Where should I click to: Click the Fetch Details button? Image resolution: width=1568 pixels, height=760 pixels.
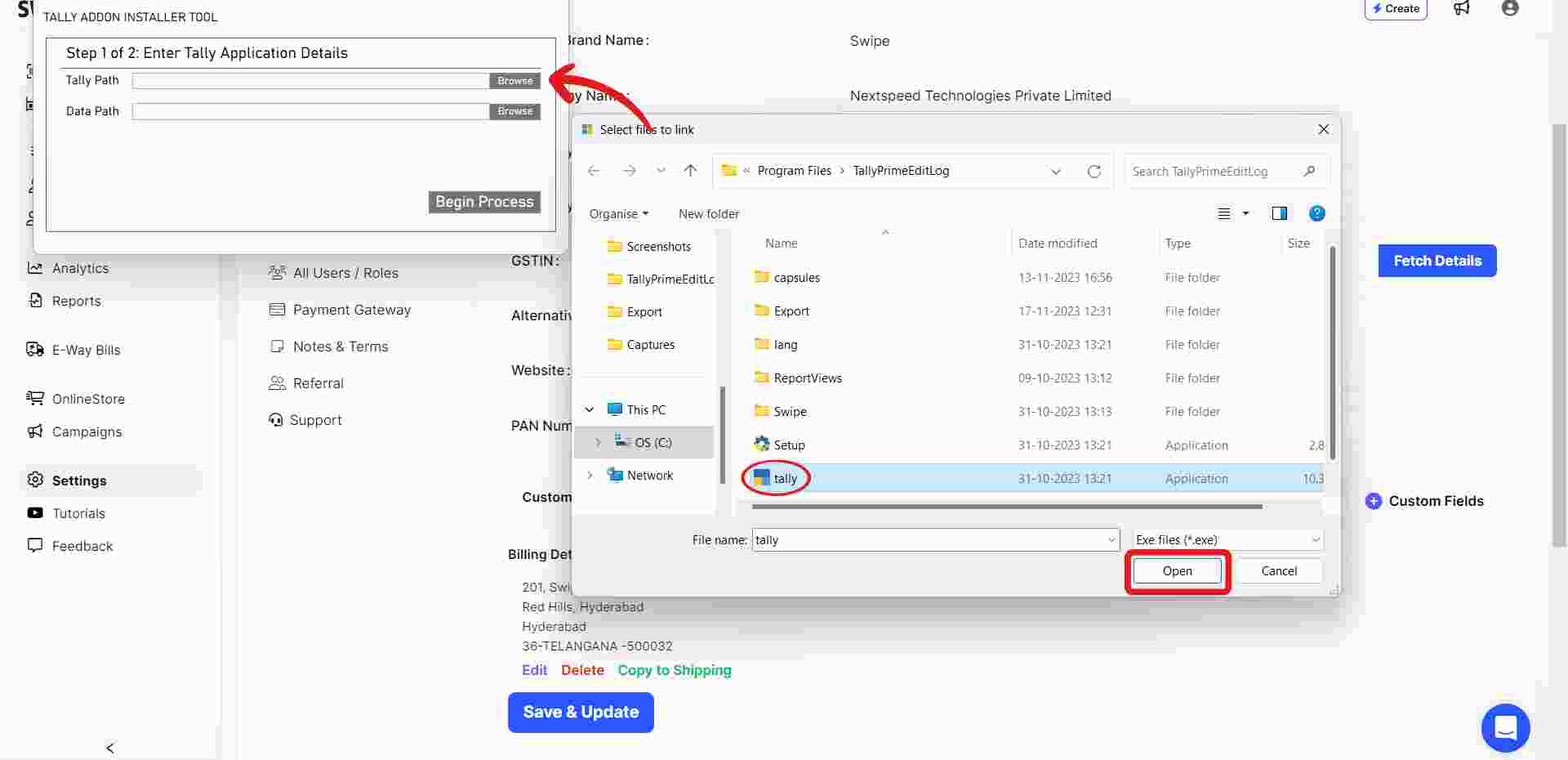pyautogui.click(x=1437, y=261)
